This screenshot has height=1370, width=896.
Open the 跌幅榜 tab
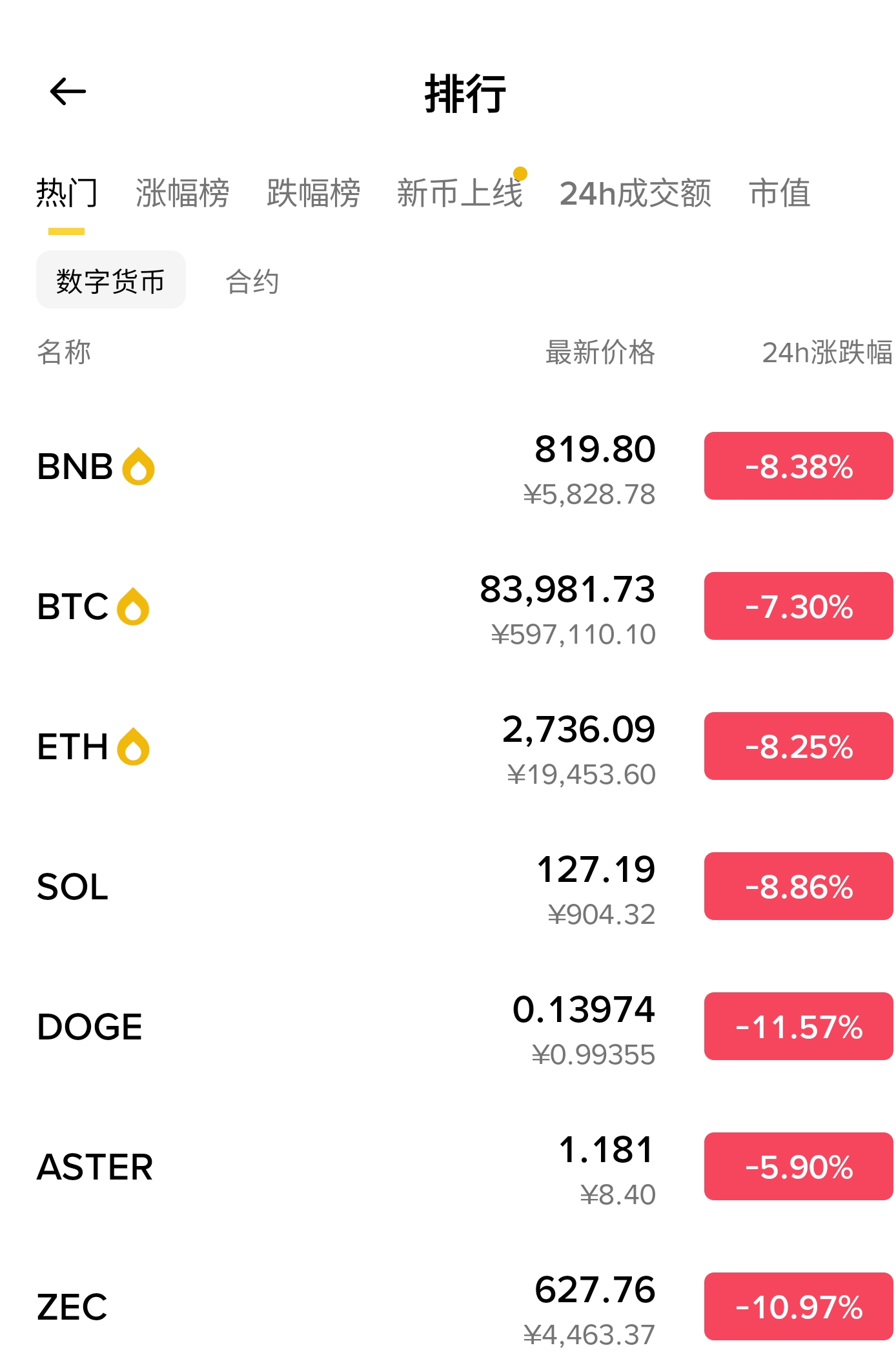click(x=313, y=193)
